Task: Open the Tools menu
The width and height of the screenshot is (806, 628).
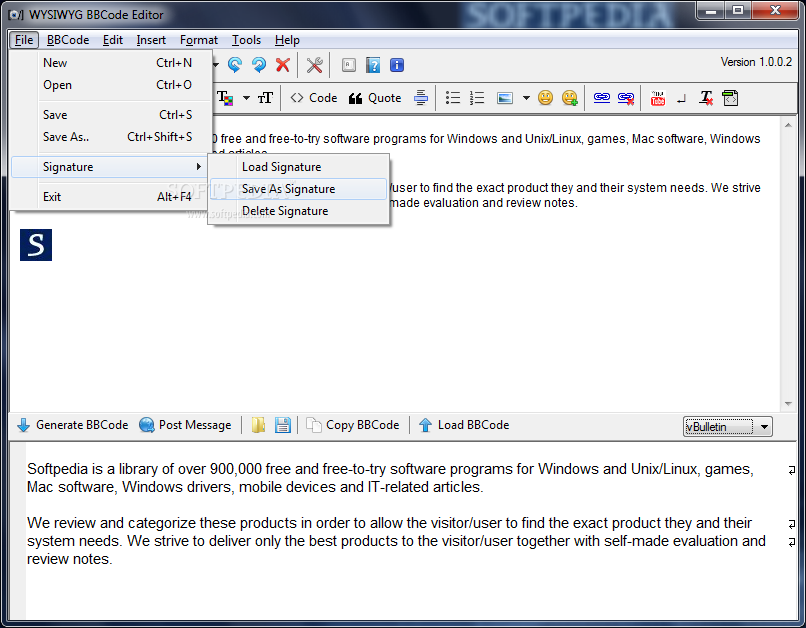Action: [x=246, y=40]
